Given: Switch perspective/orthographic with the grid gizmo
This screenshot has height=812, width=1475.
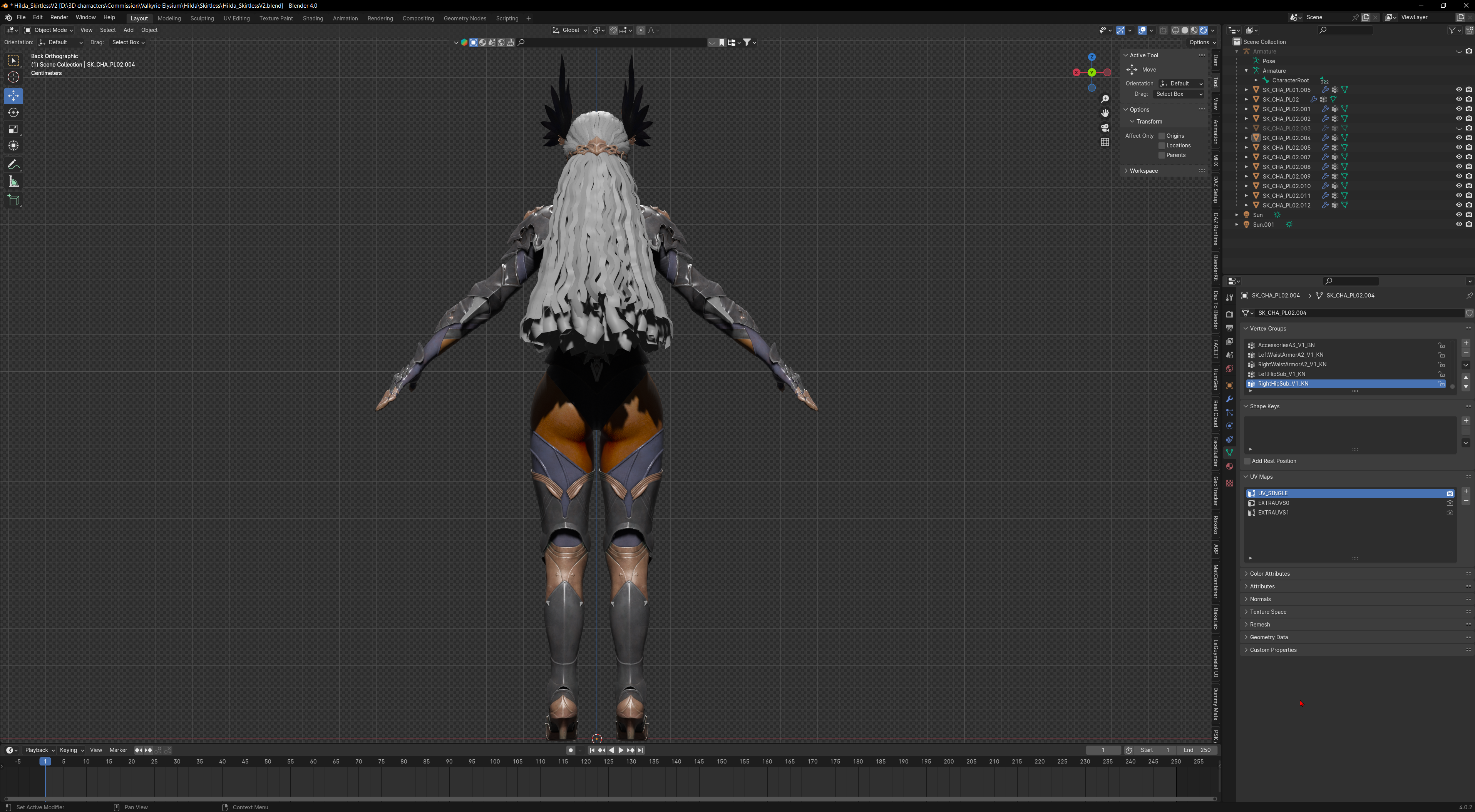Looking at the screenshot, I should pyautogui.click(x=1105, y=142).
